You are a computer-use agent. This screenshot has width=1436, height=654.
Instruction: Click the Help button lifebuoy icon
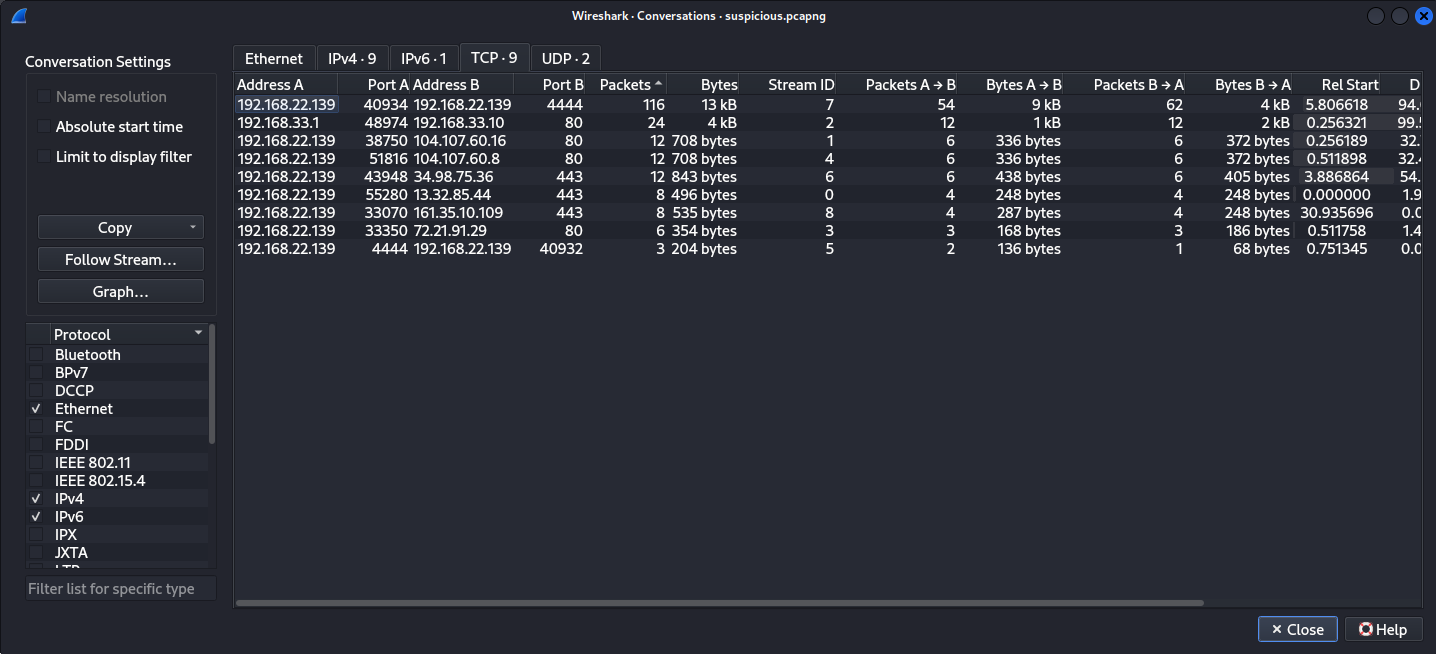[x=1365, y=629]
